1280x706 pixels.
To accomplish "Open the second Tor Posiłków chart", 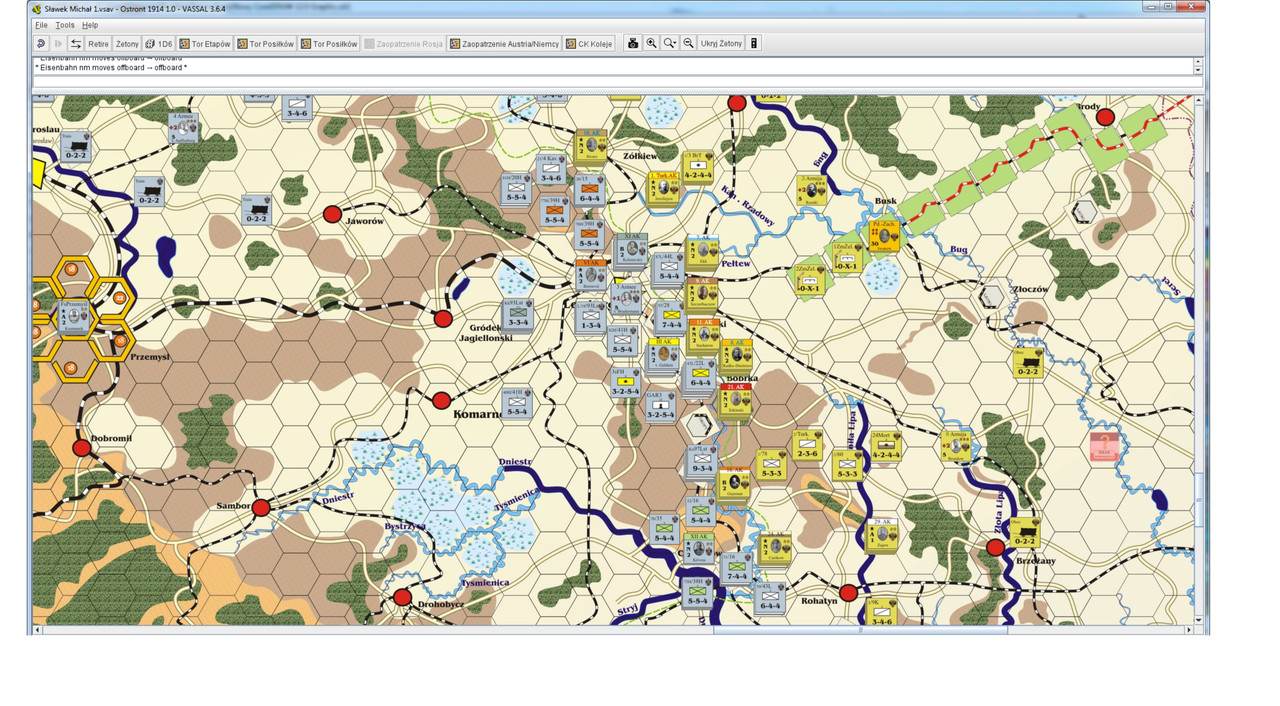I will coord(329,44).
